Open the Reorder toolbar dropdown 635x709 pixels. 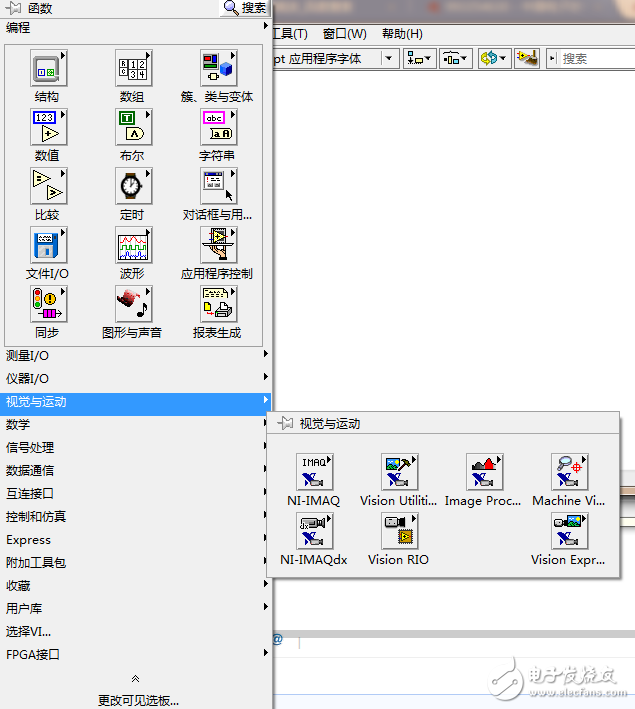(494, 58)
